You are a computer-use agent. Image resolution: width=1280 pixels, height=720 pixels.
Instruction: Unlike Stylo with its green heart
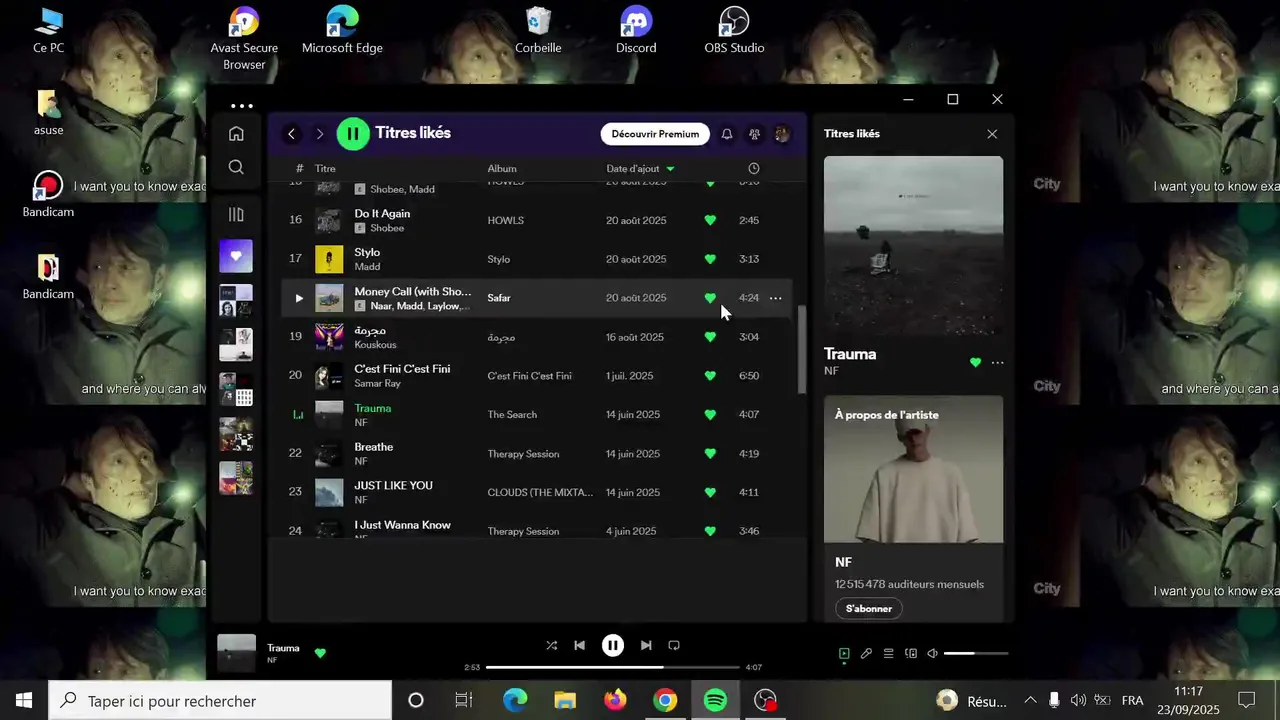tap(710, 259)
